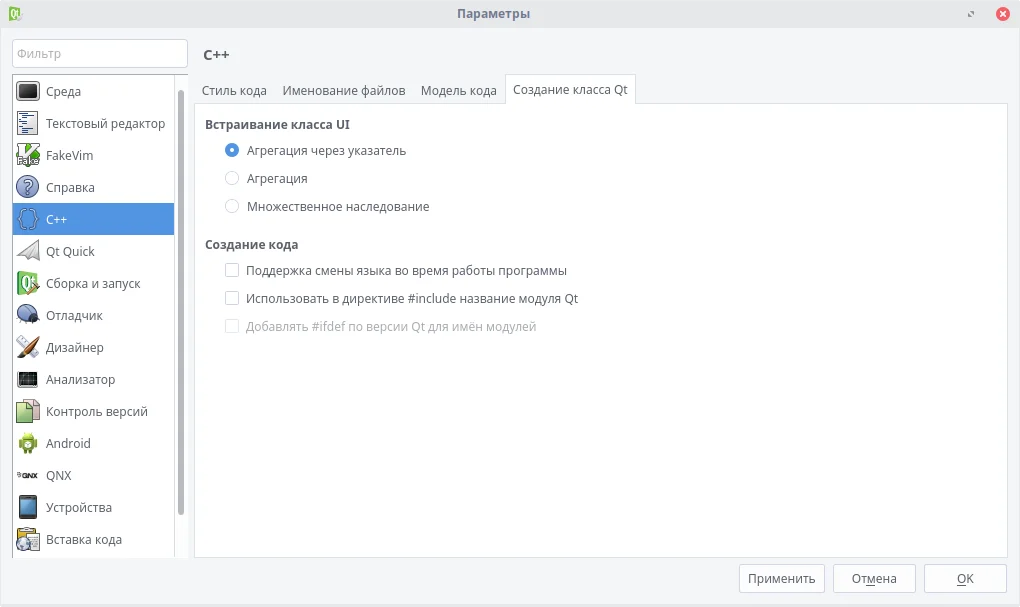
Task: Select the FakeVim icon in sidebar
Action: coord(28,155)
